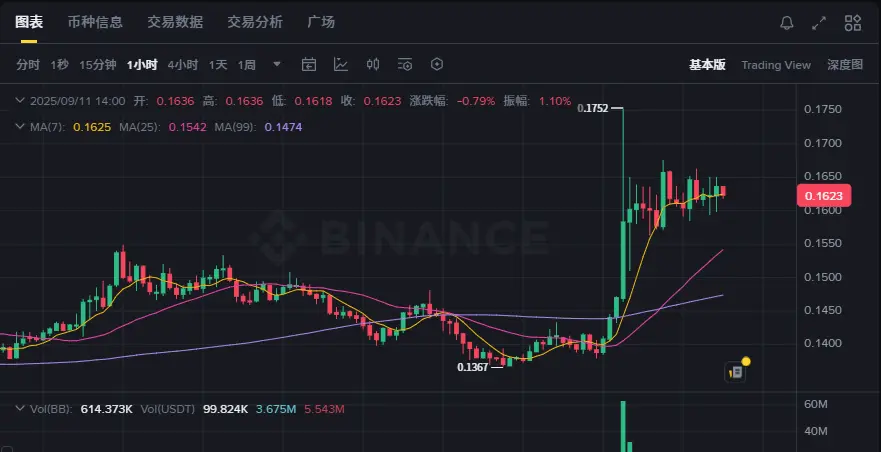Collapse the Vol(BB) indicator chevron

pyautogui.click(x=20, y=409)
